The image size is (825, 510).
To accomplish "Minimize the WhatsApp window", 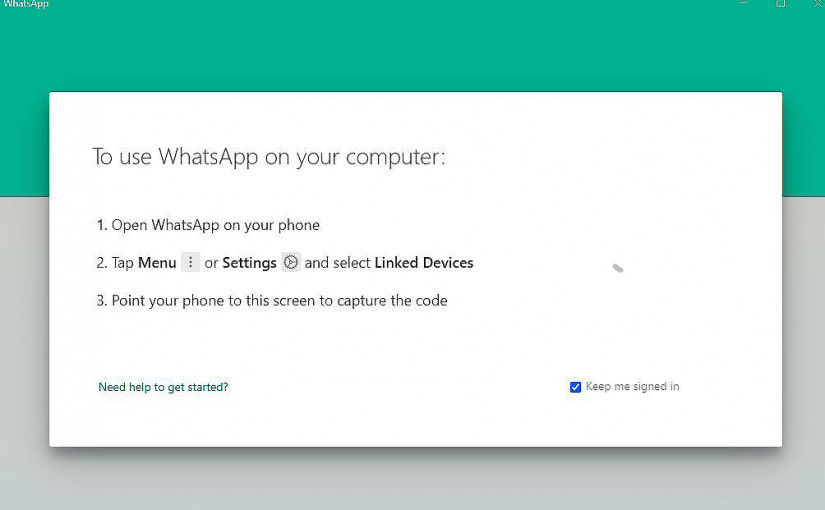I will pyautogui.click(x=744, y=4).
